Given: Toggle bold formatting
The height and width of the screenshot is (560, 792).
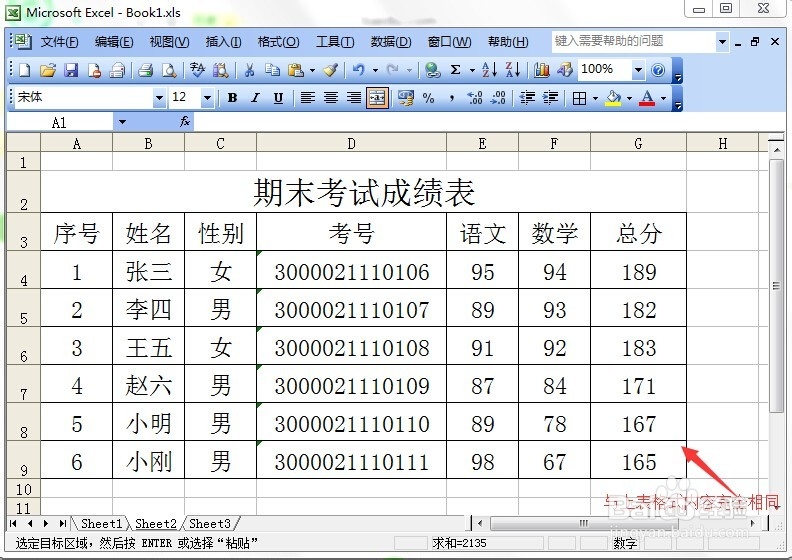Looking at the screenshot, I should pos(232,98).
